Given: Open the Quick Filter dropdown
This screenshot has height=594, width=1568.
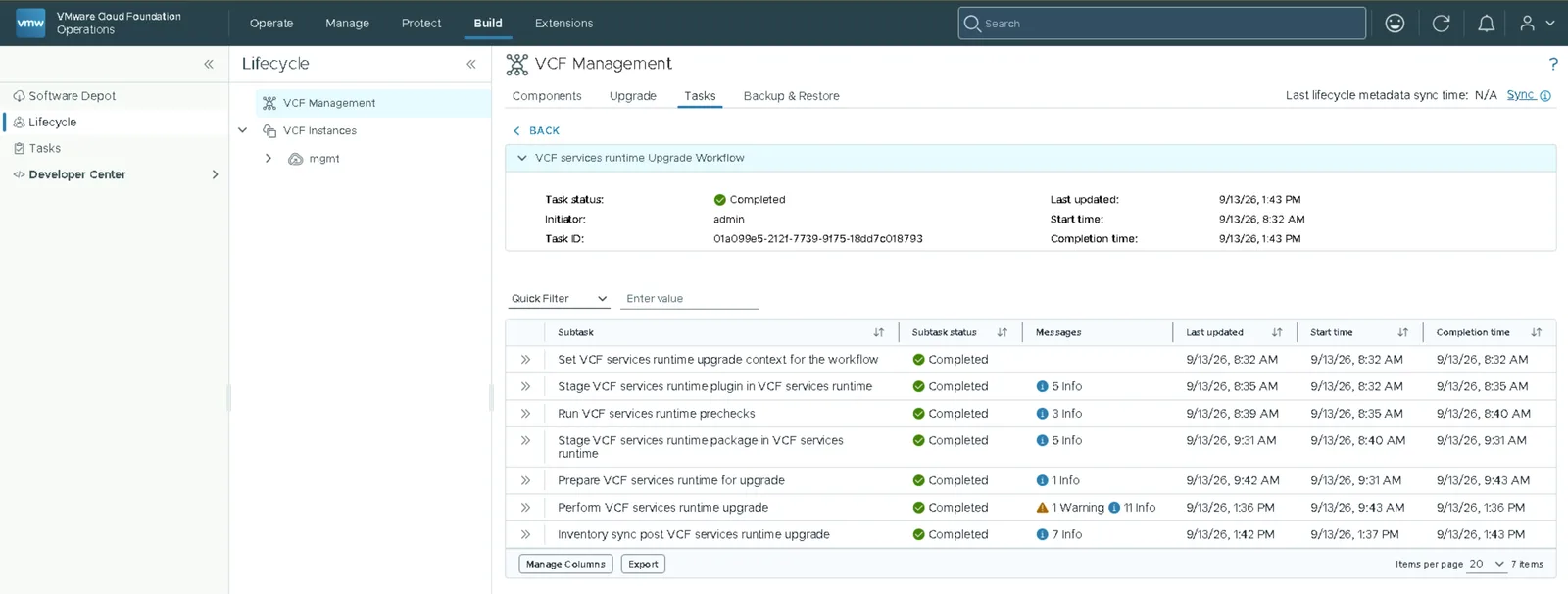Looking at the screenshot, I should point(559,299).
